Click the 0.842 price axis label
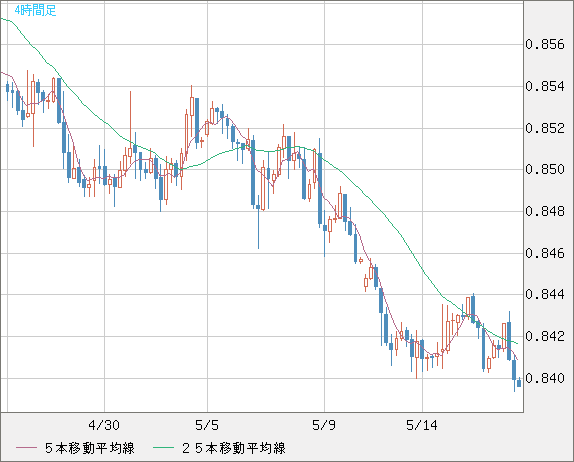This screenshot has height=462, width=574. pos(545,336)
